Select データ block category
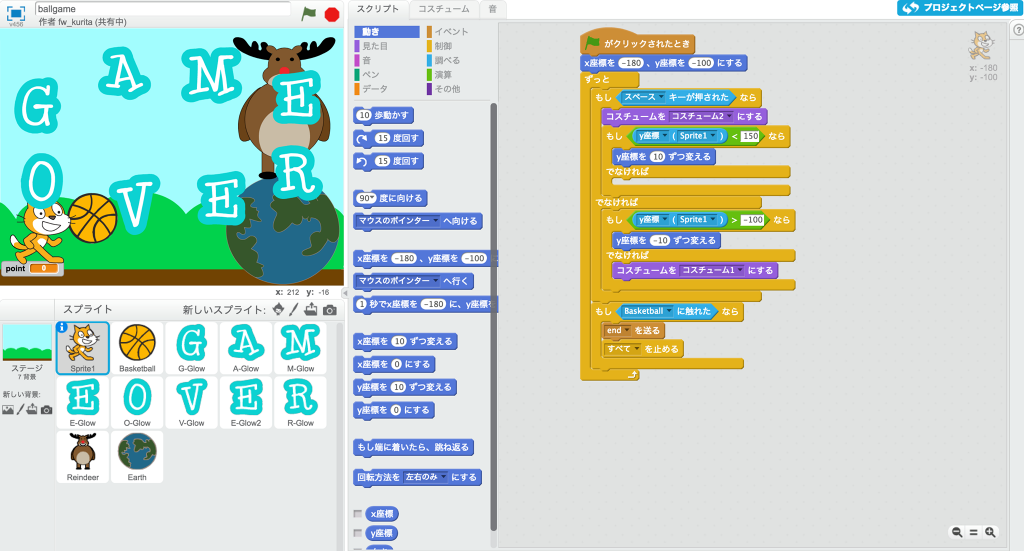 pyautogui.click(x=375, y=89)
